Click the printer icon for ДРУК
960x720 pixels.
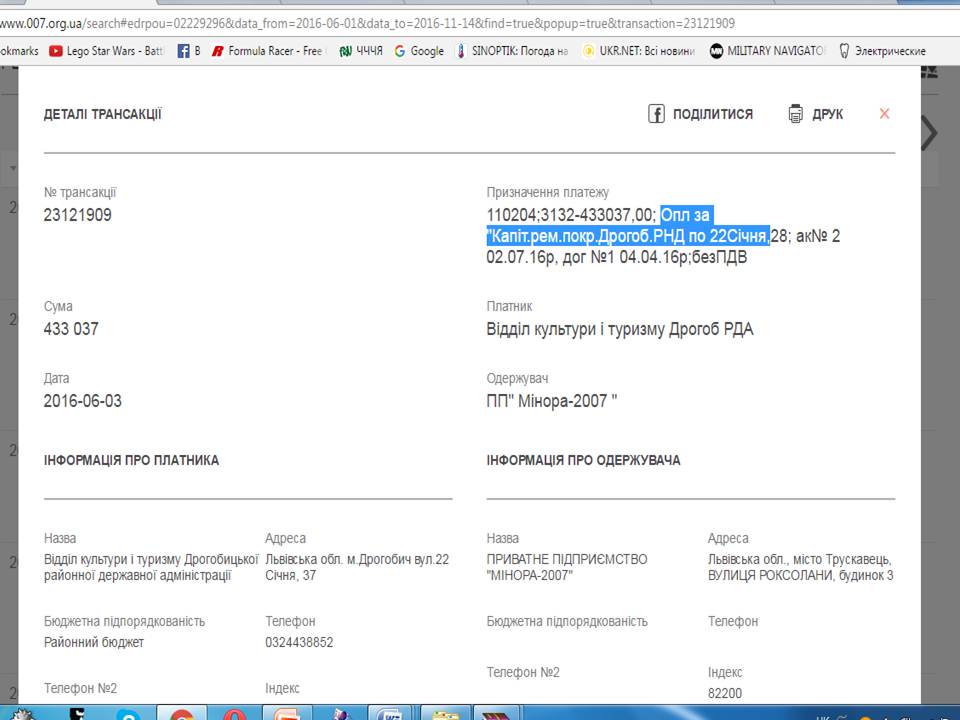796,114
